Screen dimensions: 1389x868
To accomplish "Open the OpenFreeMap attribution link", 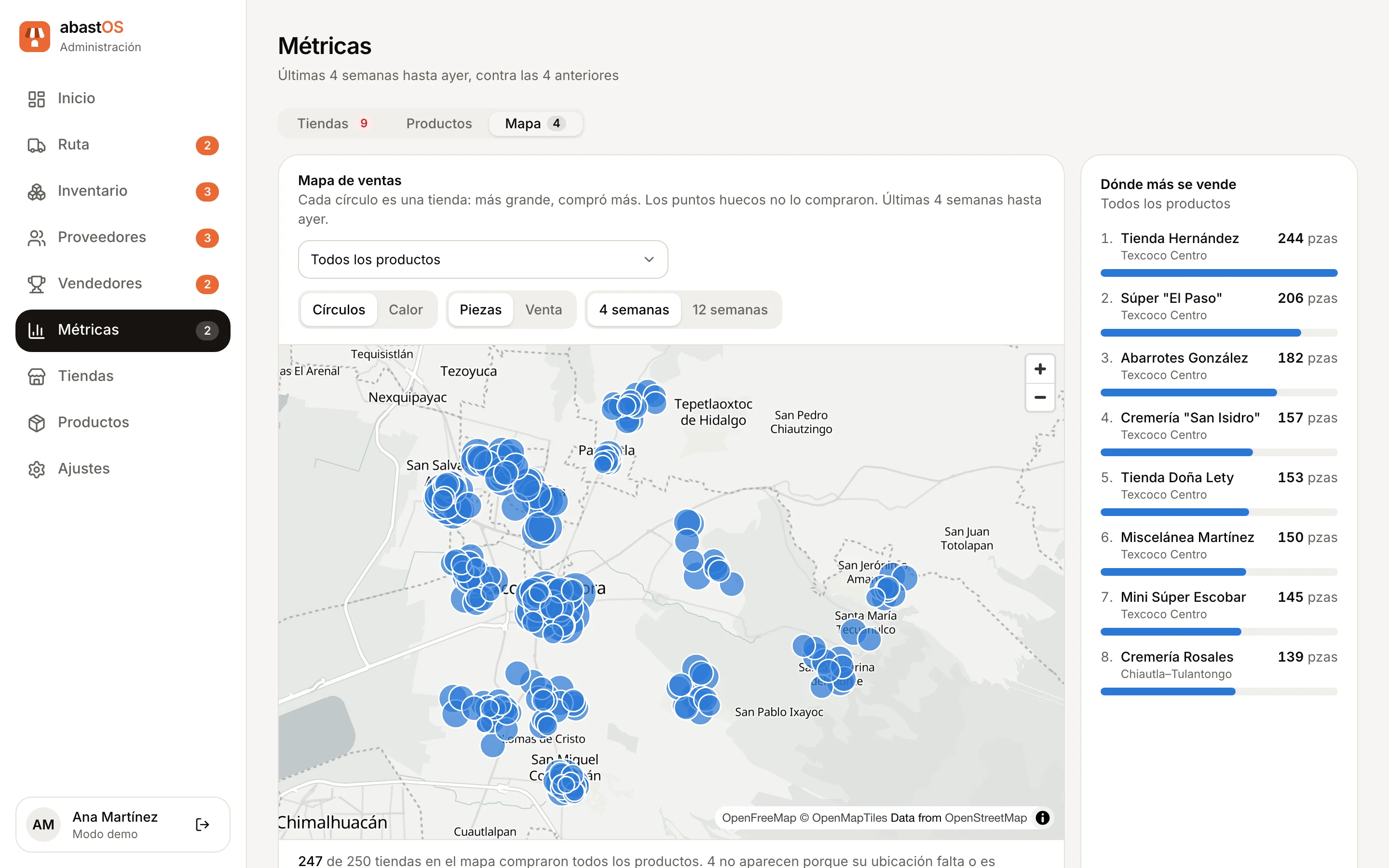I will [759, 817].
